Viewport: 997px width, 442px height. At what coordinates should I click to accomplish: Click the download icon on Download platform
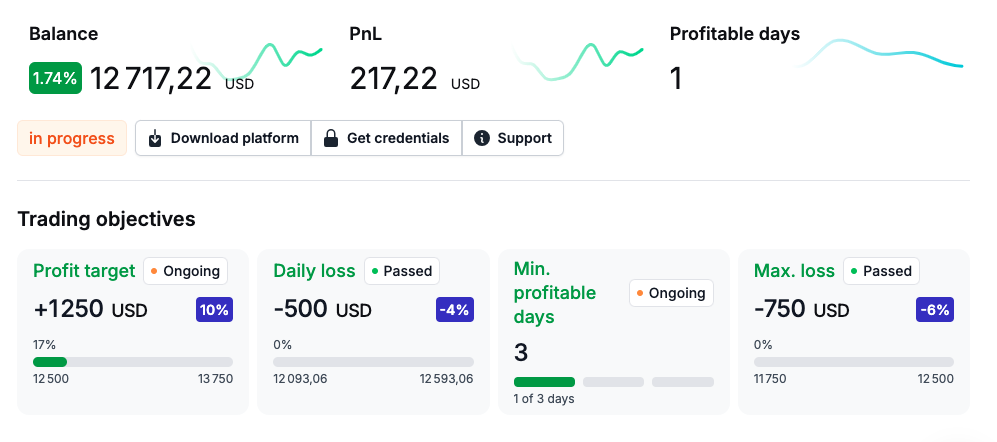pos(154,139)
